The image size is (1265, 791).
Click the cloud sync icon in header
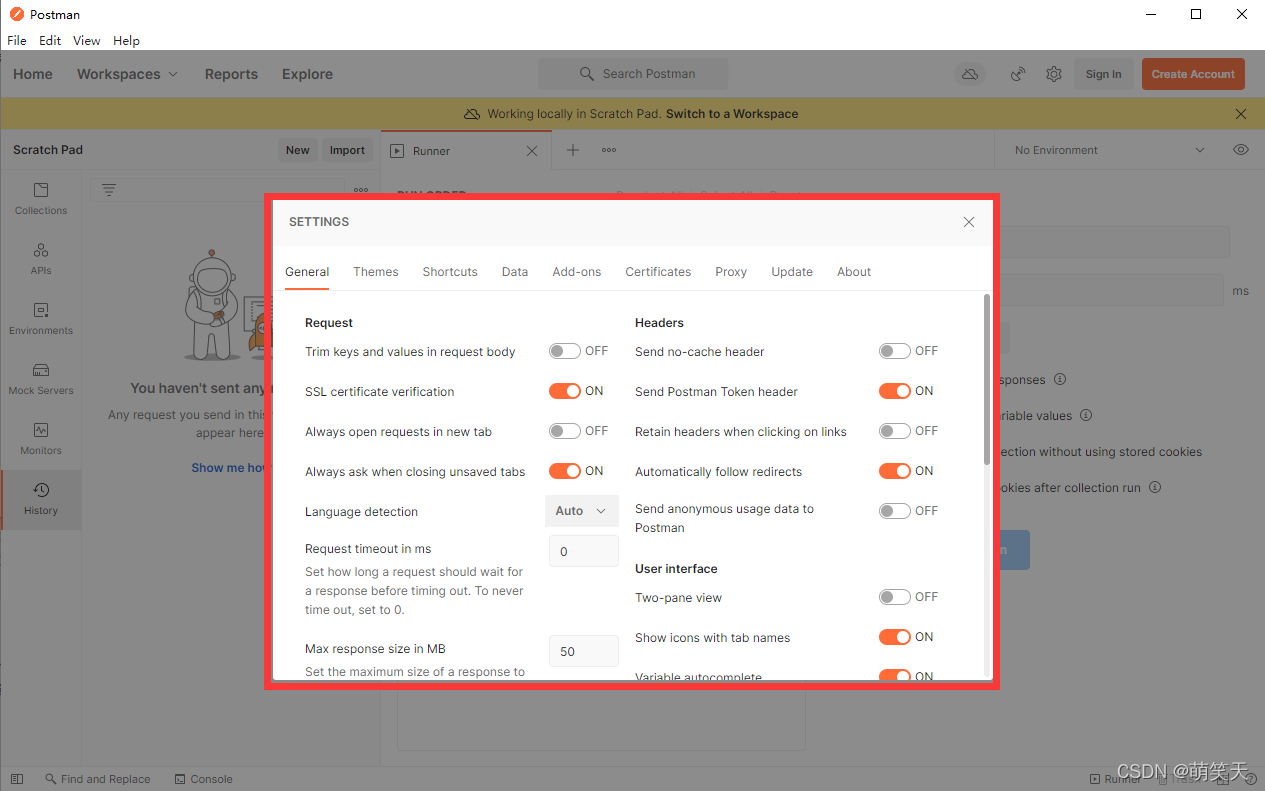969,74
